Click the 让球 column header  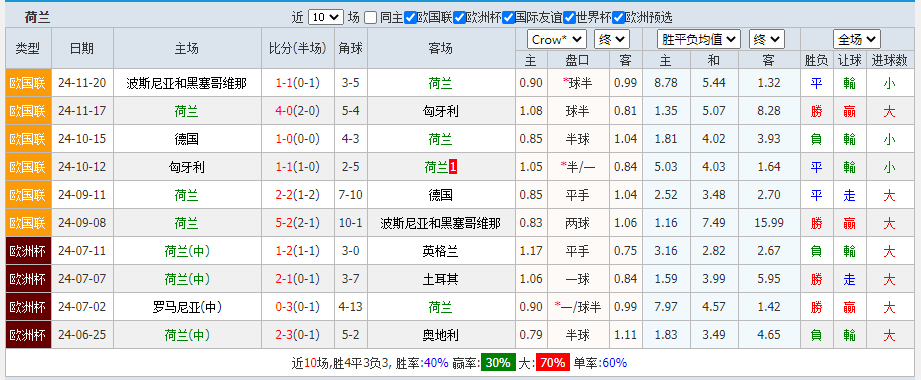tap(849, 60)
